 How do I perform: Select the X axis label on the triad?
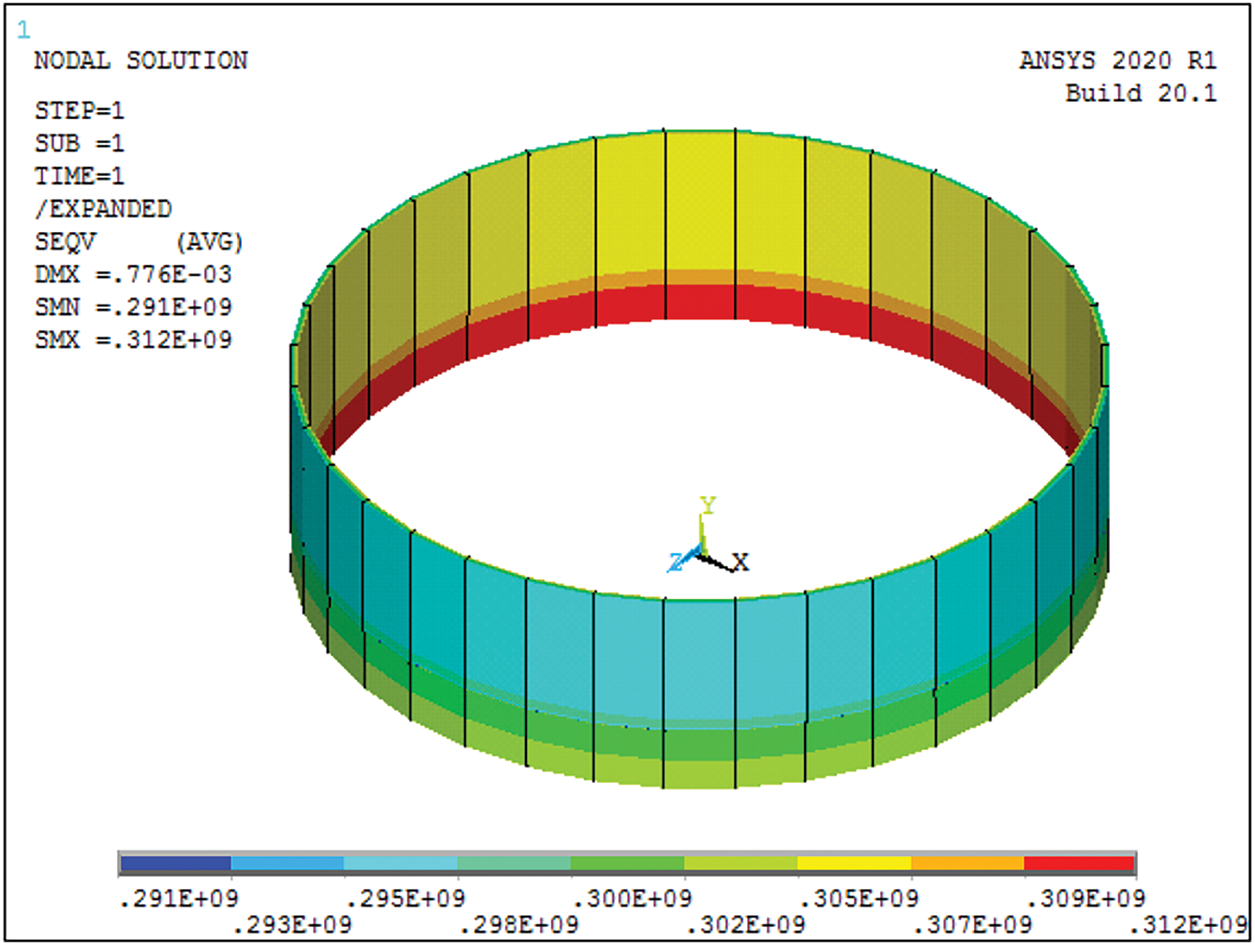(740, 563)
